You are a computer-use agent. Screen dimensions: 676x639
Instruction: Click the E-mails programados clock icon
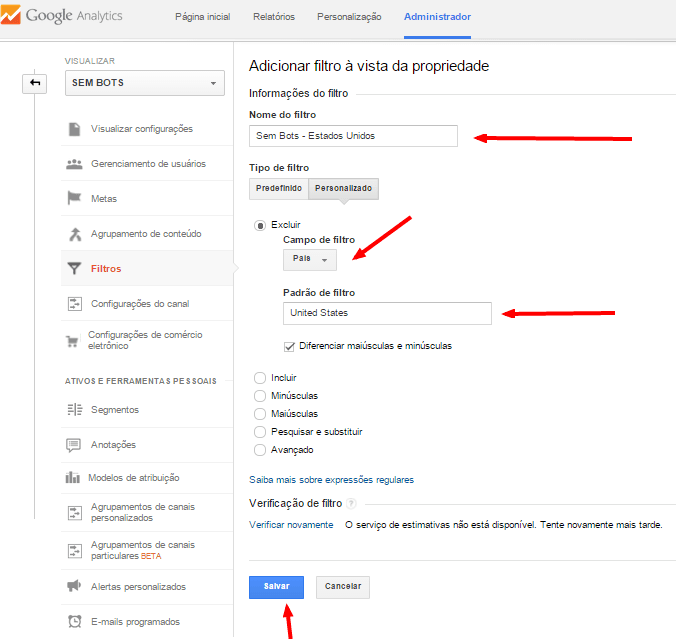74,621
